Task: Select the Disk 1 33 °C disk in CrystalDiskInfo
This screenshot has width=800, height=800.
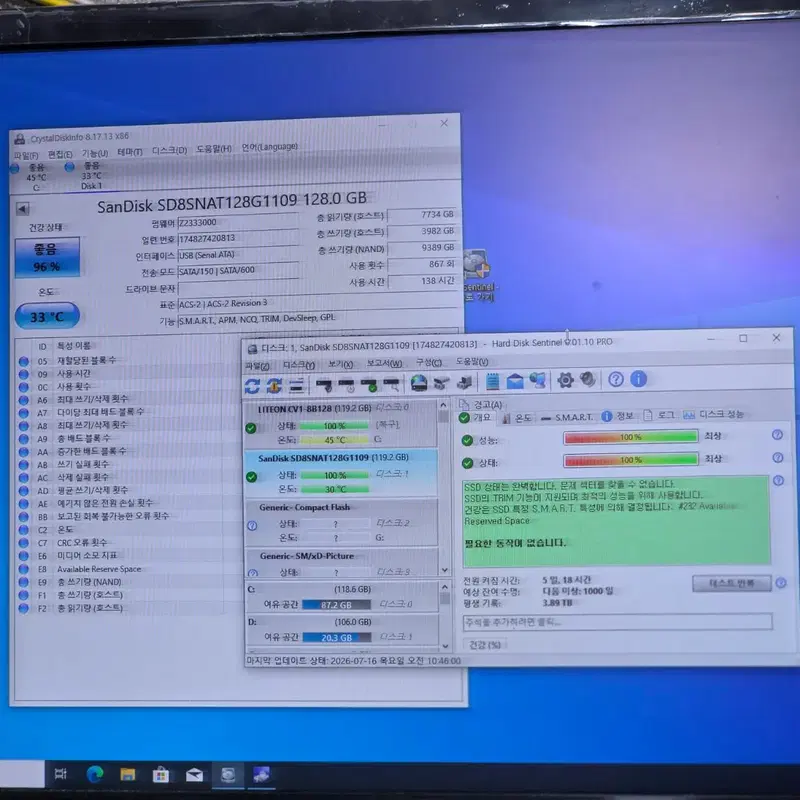Action: tap(85, 176)
